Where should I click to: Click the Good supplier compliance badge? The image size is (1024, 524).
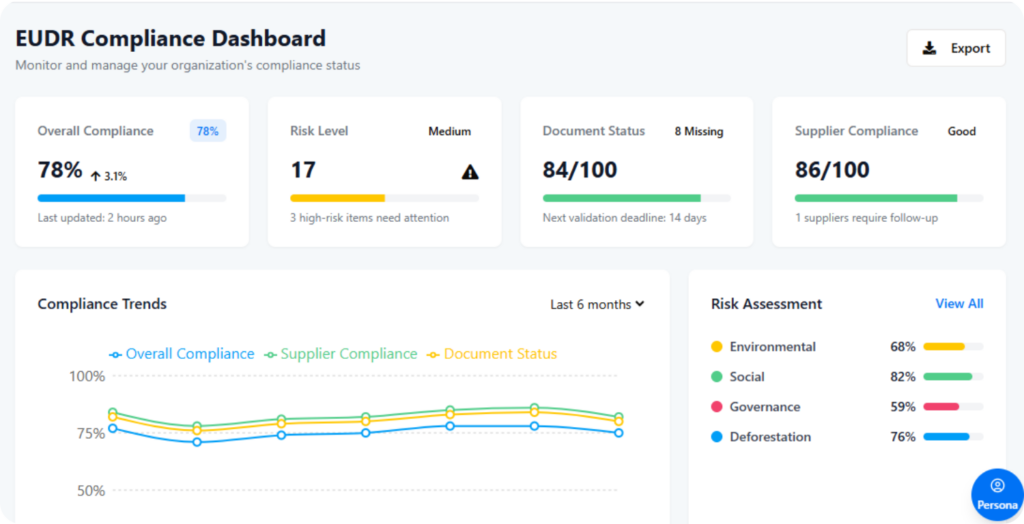click(961, 131)
